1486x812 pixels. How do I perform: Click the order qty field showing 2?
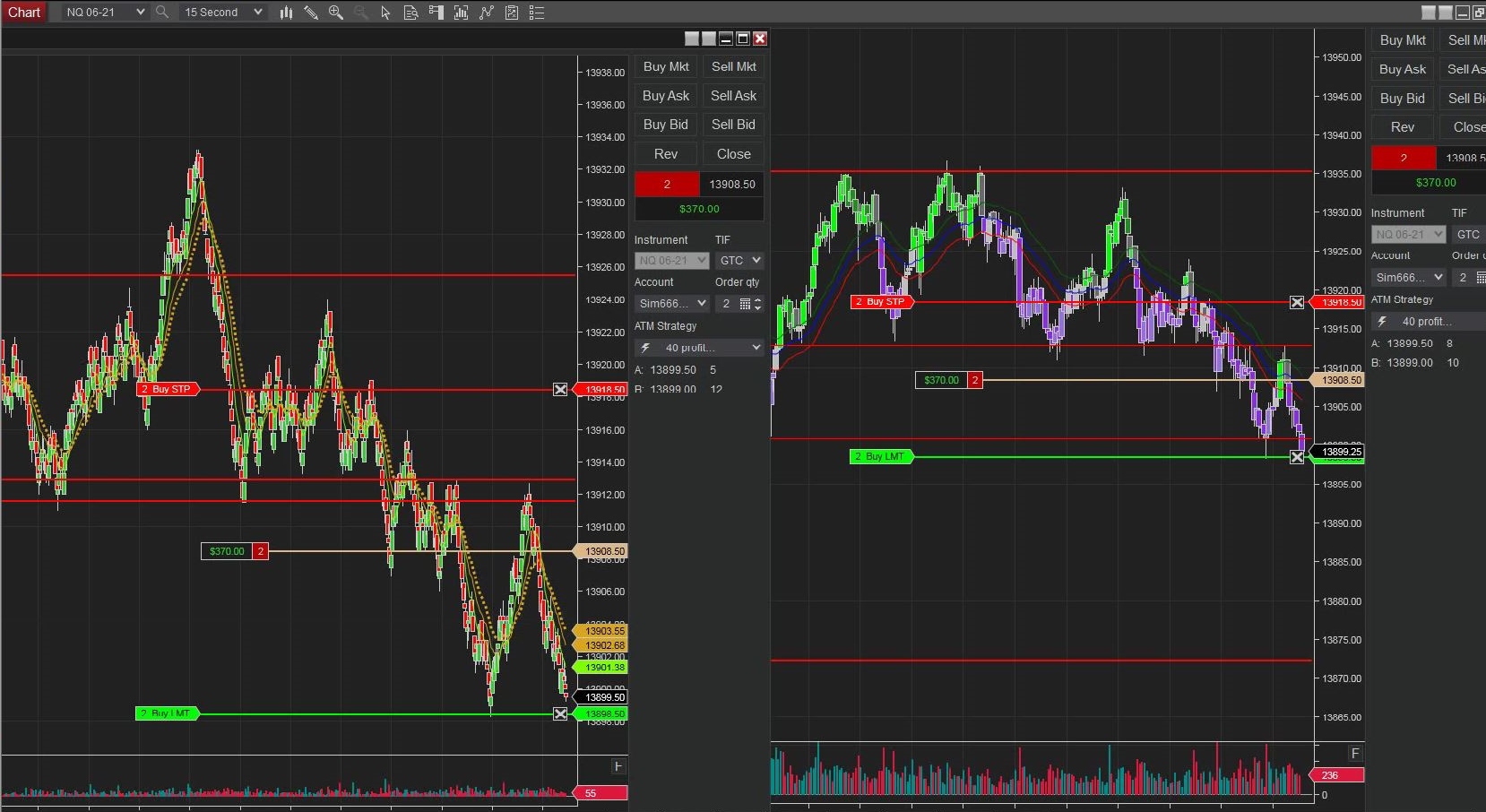726,304
